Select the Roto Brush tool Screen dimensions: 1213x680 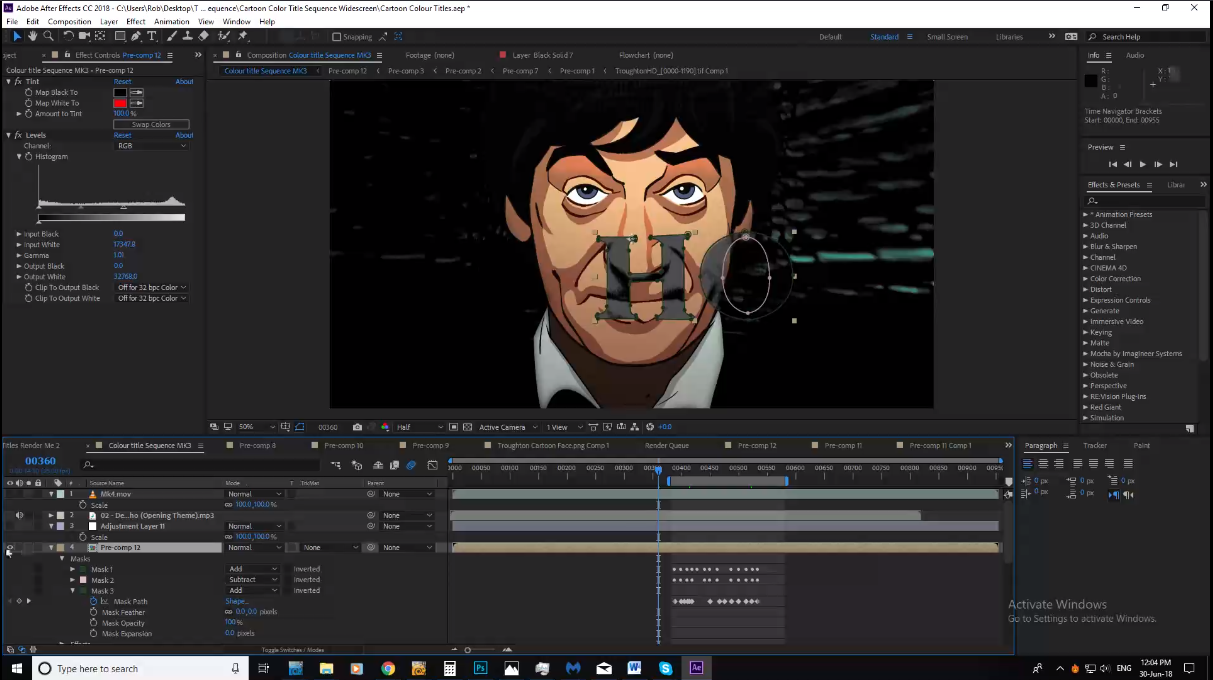pos(225,36)
